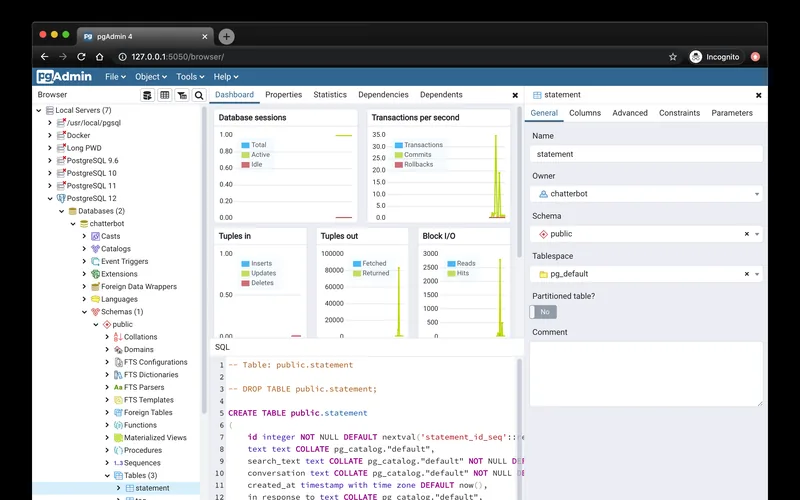Open the Advanced tab
The width and height of the screenshot is (800, 500).
(630, 113)
